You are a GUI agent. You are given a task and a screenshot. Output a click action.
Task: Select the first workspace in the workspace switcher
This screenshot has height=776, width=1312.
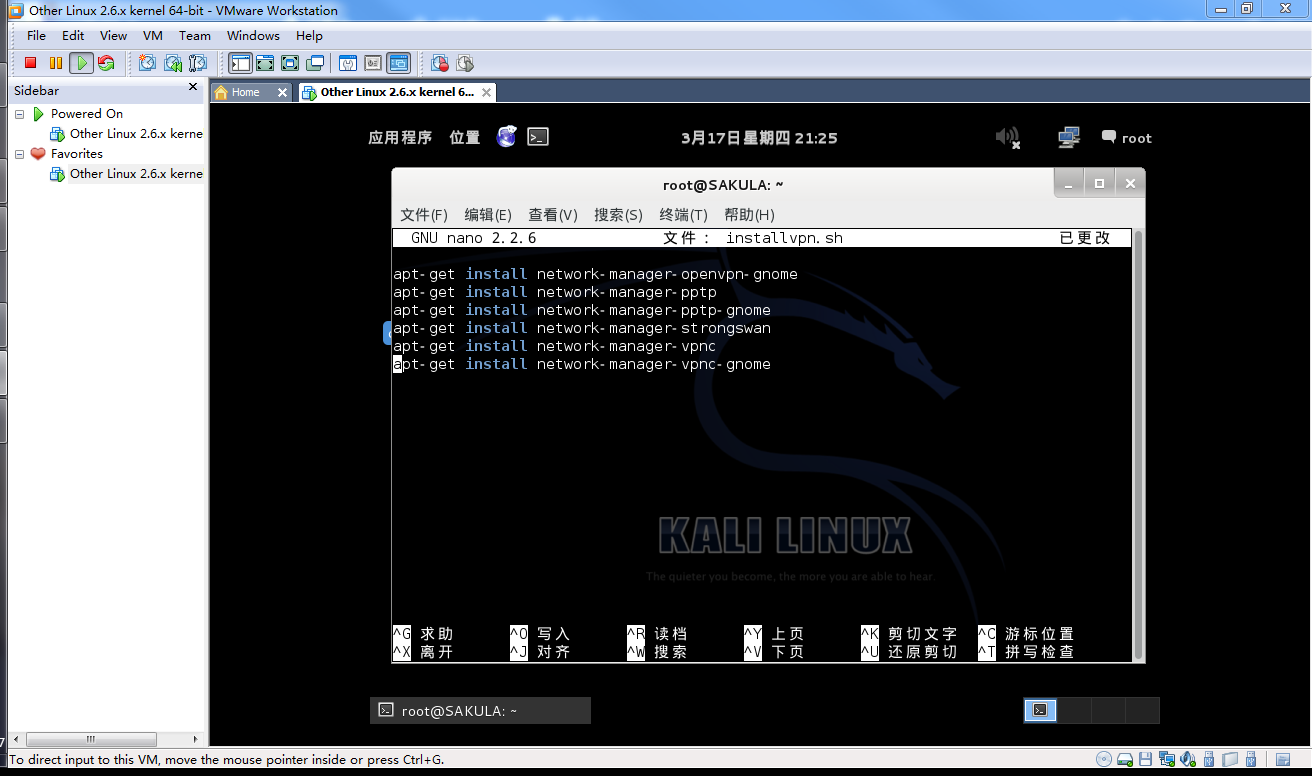tap(1041, 710)
